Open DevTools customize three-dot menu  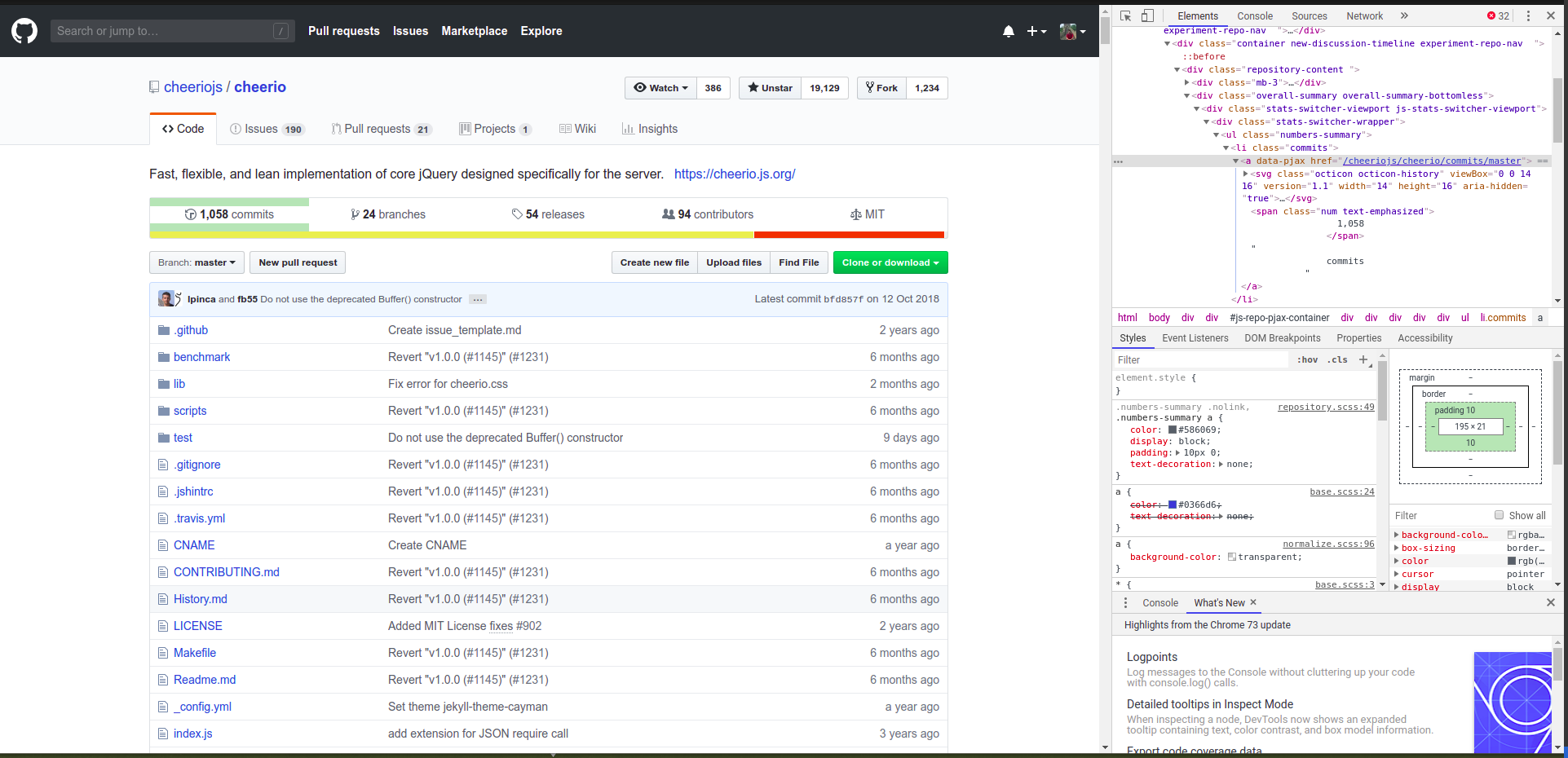(x=1528, y=15)
